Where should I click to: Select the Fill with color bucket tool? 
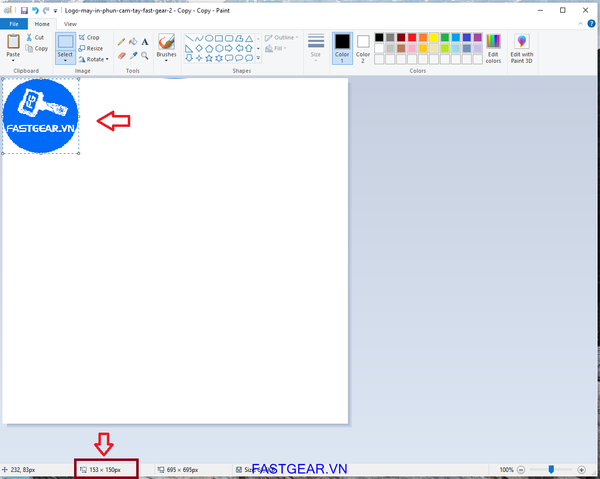pos(133,42)
